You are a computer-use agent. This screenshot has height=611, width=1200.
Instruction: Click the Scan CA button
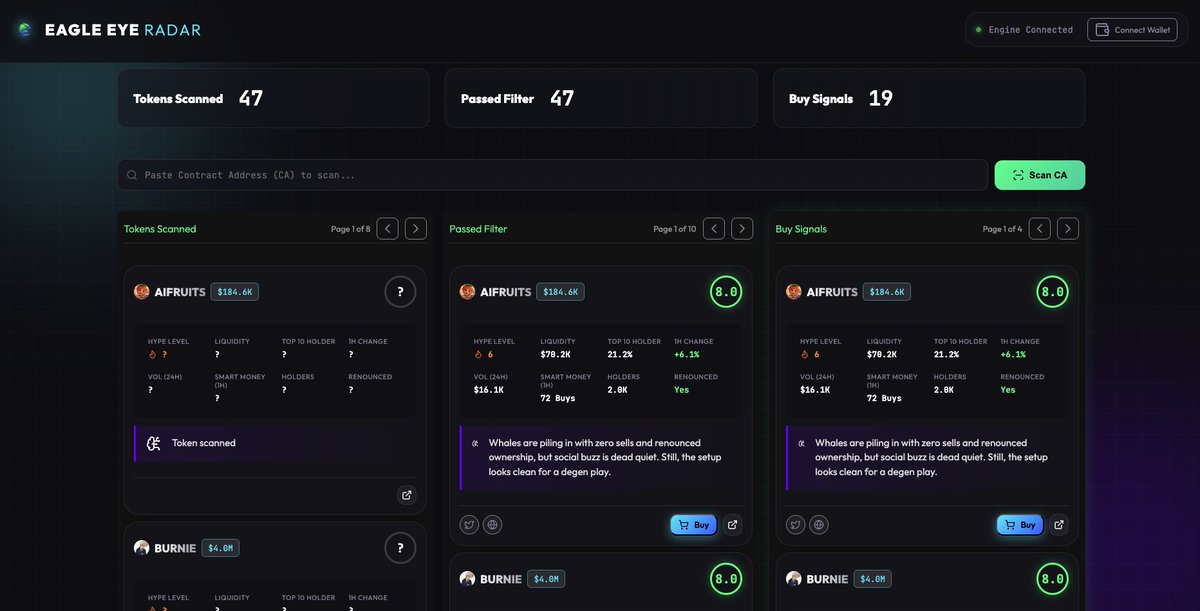tap(1039, 175)
